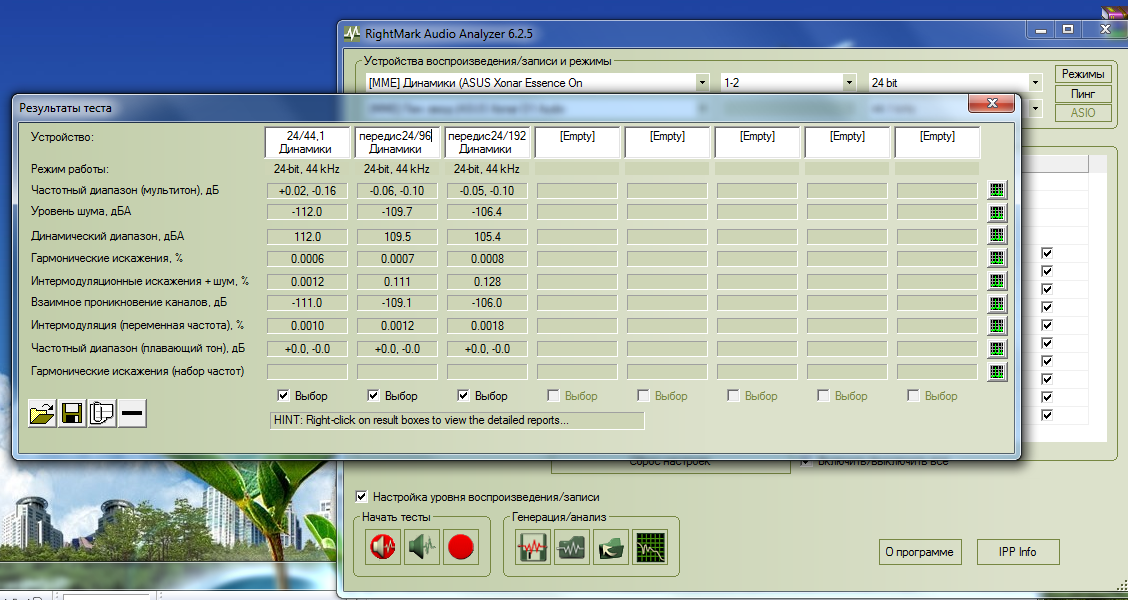Open the spectrum analyzer green graph icon

click(x=650, y=547)
